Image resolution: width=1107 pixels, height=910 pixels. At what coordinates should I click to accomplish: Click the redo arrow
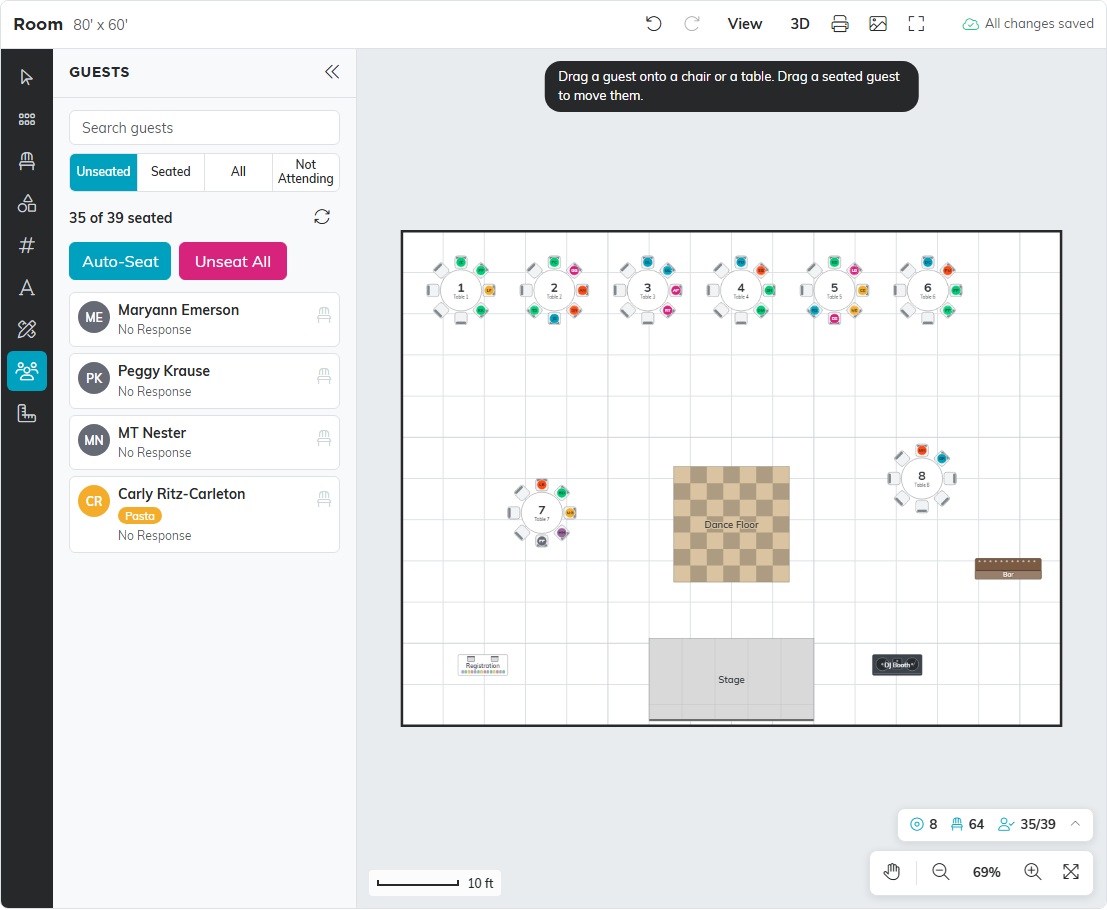tap(692, 24)
